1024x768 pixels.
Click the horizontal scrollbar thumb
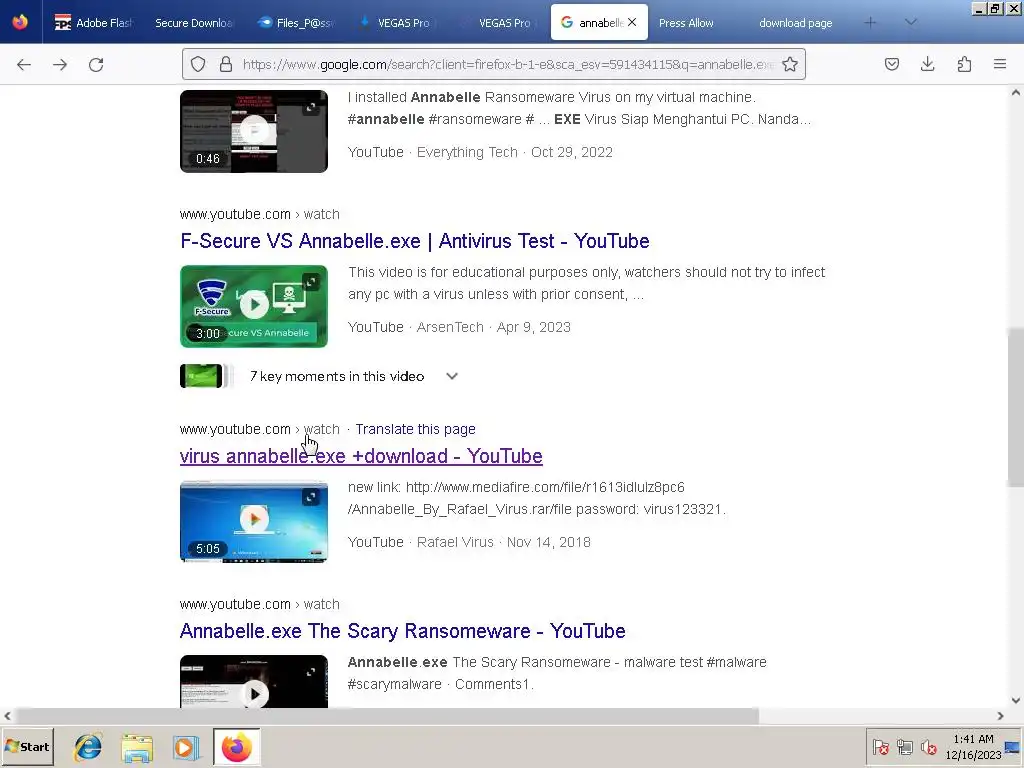[x=387, y=716]
